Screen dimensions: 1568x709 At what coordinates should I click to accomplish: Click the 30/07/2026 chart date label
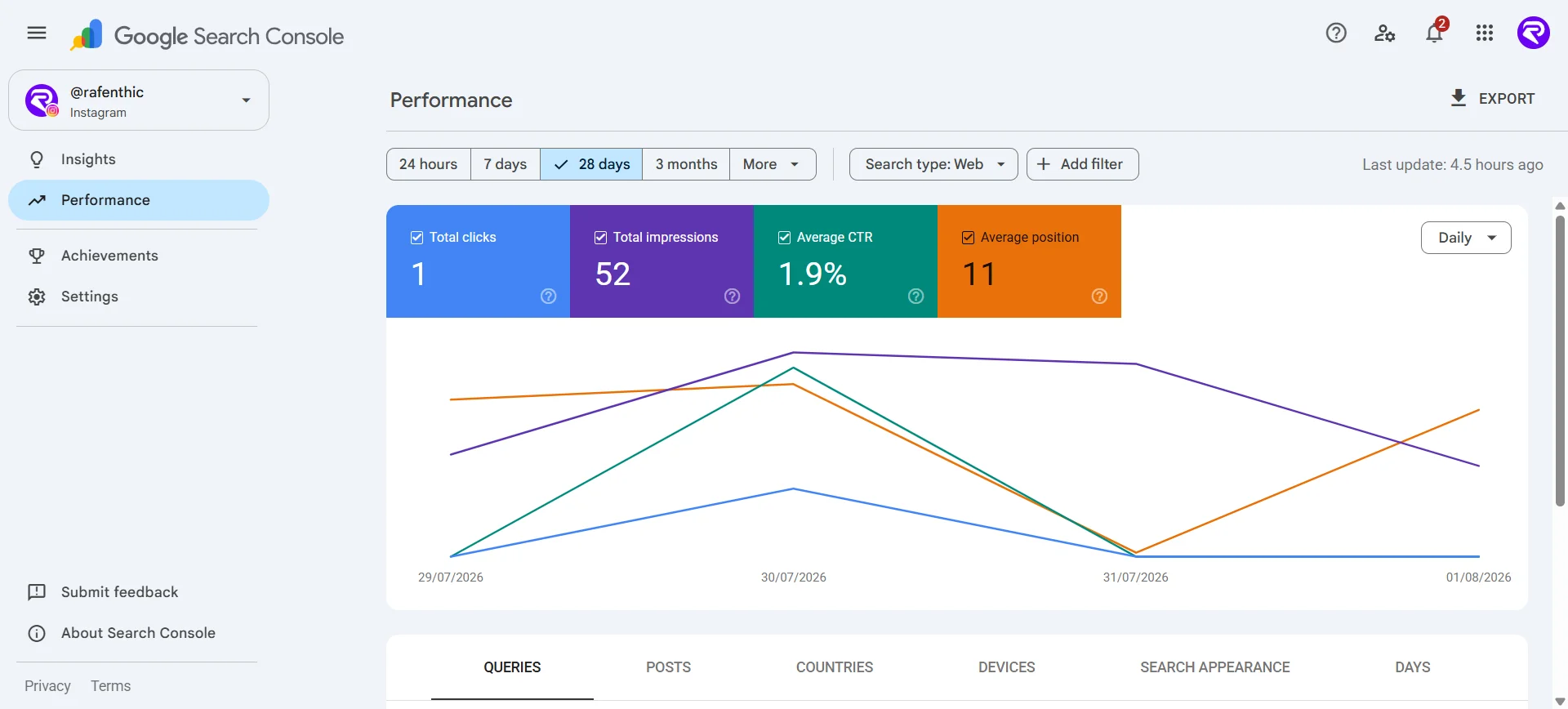click(x=794, y=577)
